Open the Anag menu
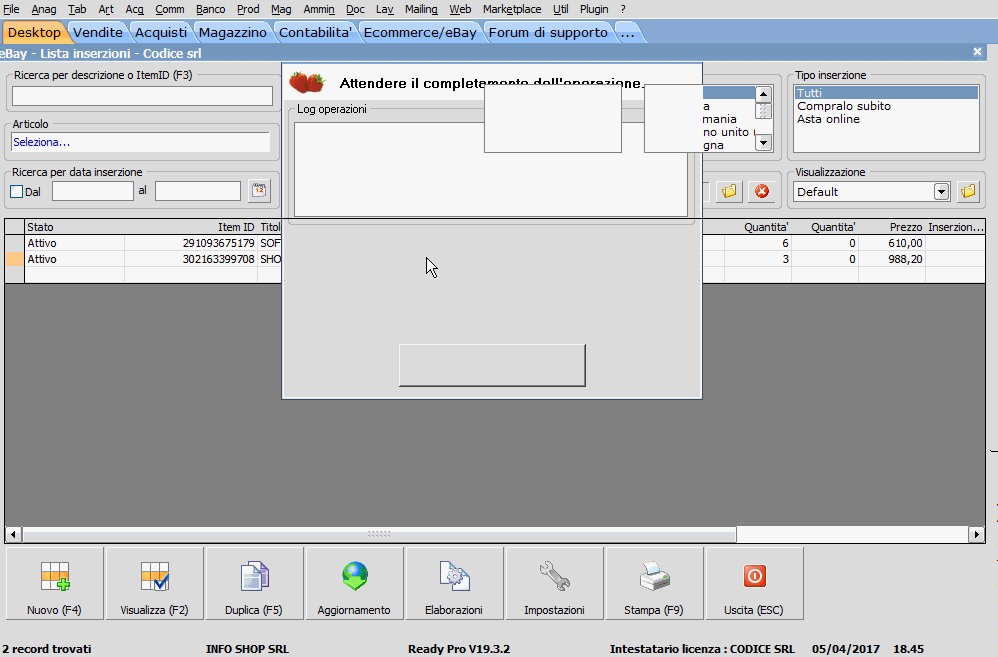This screenshot has height=657, width=998. click(44, 9)
